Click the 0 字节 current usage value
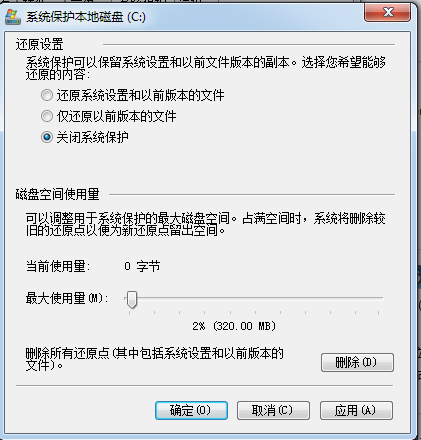 pyautogui.click(x=142, y=266)
